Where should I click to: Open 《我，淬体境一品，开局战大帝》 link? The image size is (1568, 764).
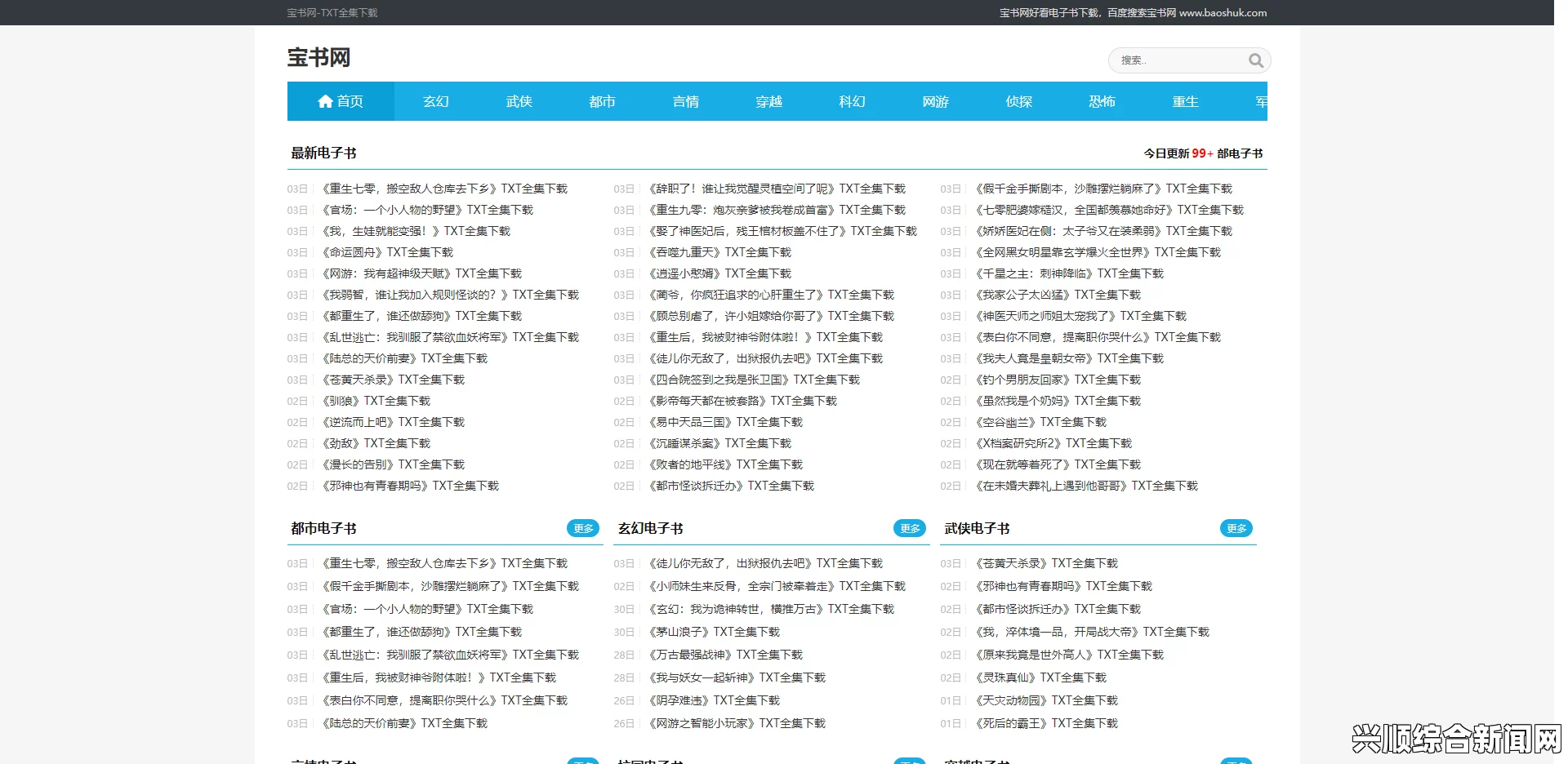click(x=1091, y=632)
